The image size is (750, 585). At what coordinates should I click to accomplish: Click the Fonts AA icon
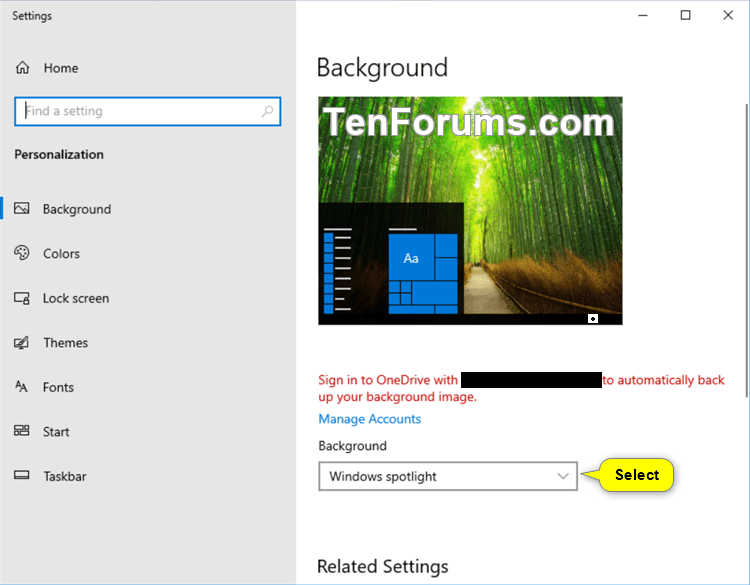point(22,386)
